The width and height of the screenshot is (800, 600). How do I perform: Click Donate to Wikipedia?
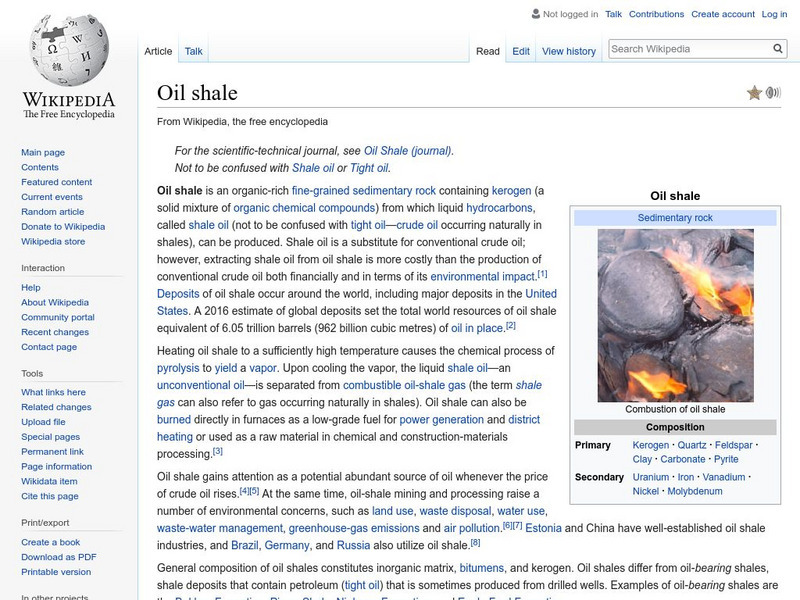[63, 227]
